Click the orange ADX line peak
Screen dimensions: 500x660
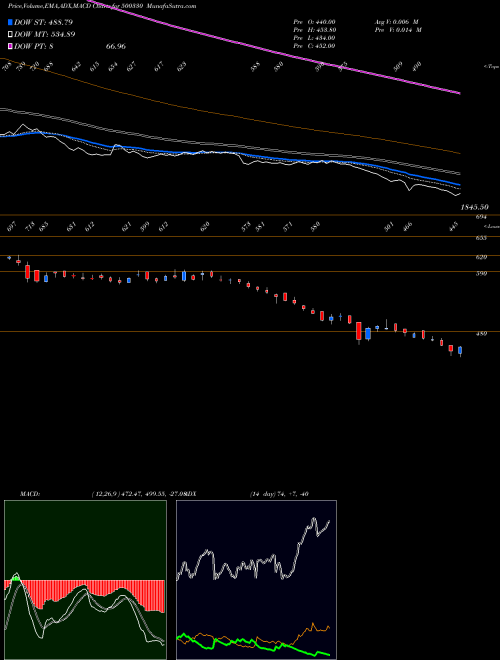coord(313,623)
